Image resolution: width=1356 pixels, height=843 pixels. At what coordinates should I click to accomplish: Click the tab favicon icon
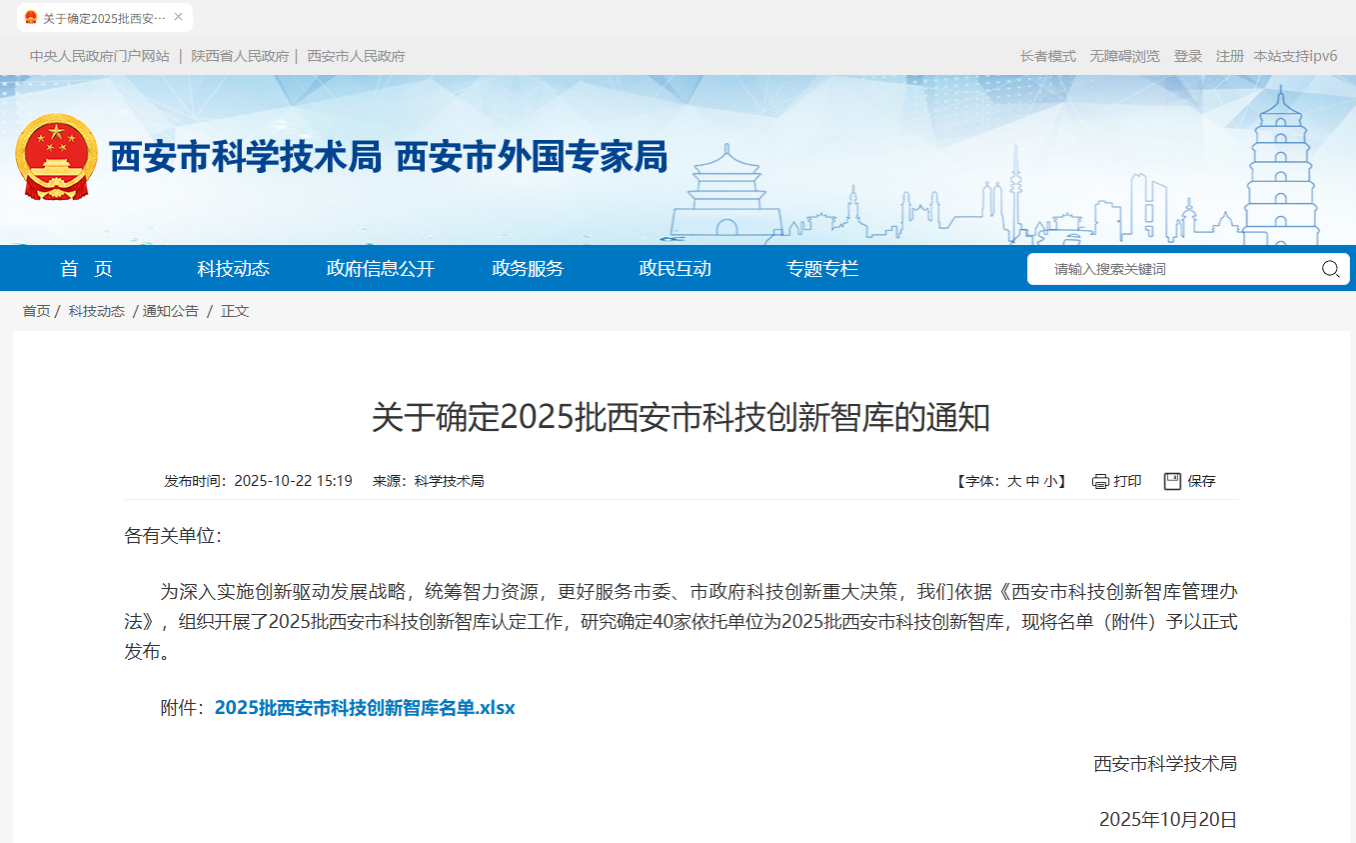click(31, 18)
